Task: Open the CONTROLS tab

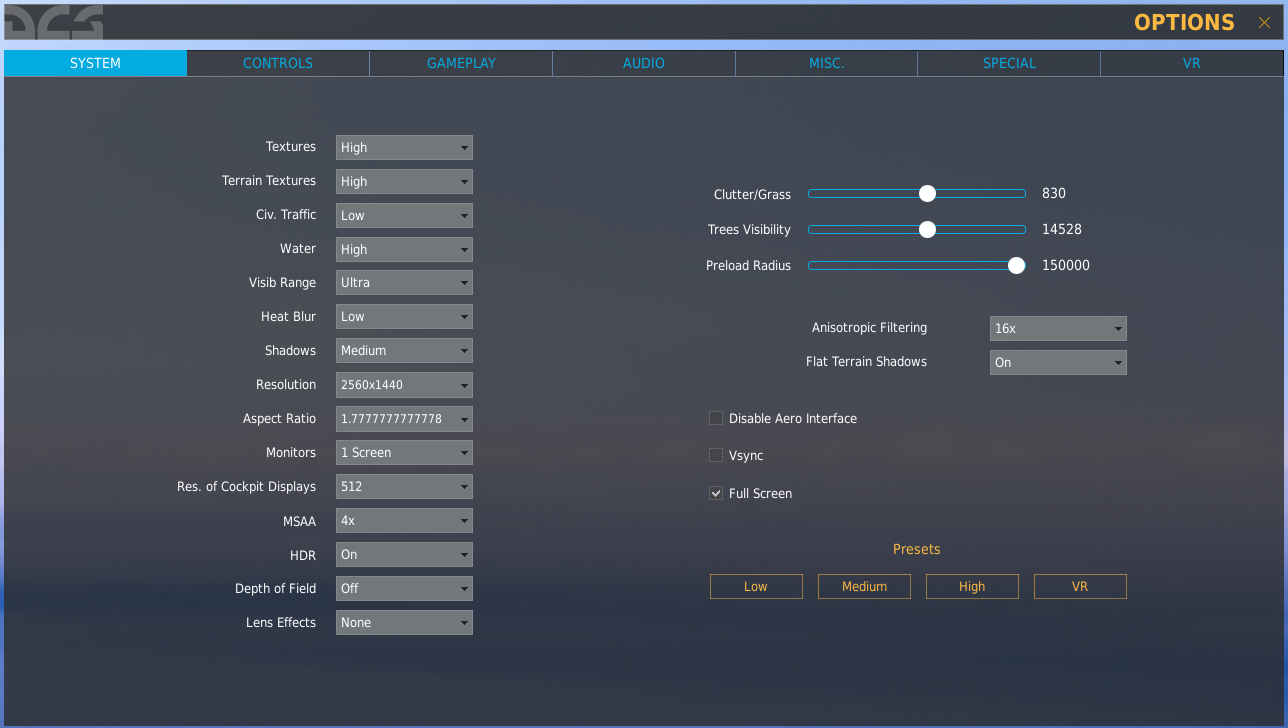Action: (278, 63)
